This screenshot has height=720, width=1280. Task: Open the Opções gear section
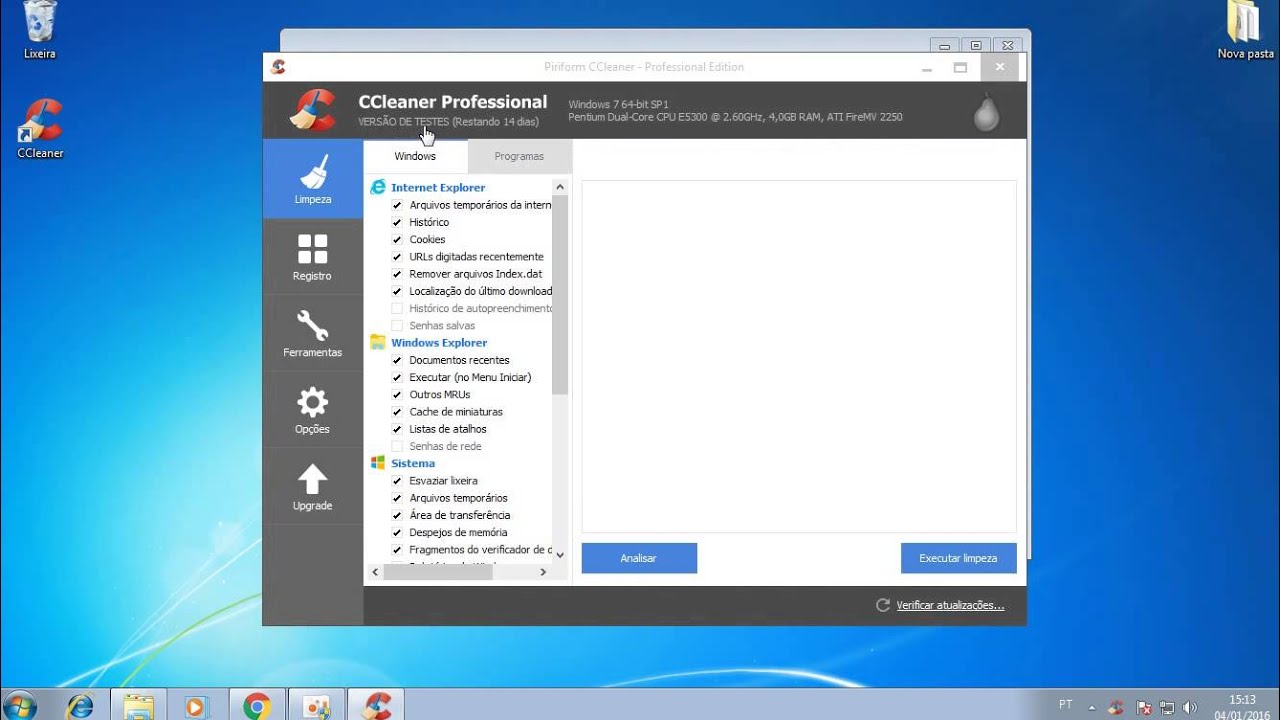[x=313, y=410]
